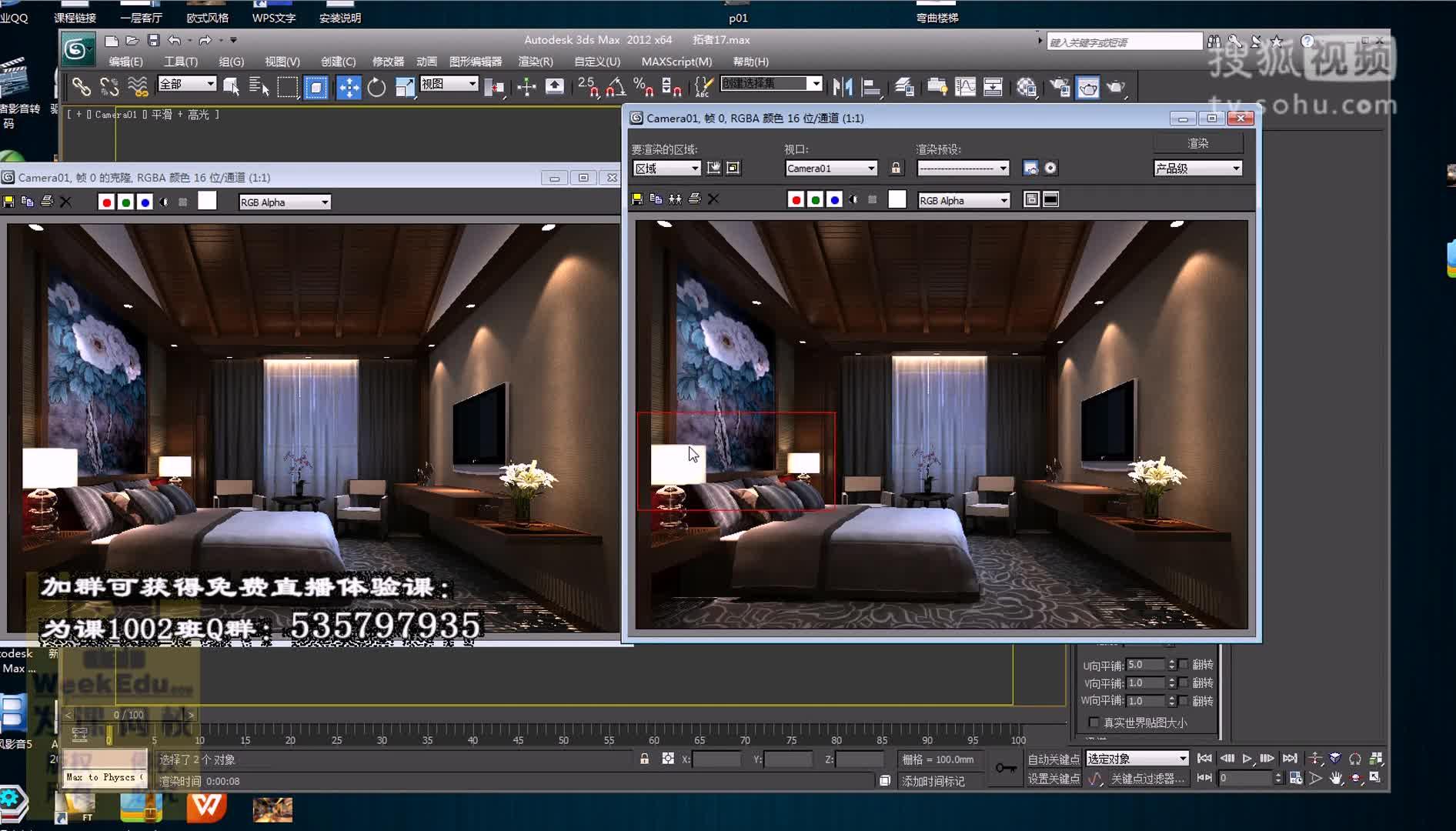Jump to the animation start frame

[1204, 759]
